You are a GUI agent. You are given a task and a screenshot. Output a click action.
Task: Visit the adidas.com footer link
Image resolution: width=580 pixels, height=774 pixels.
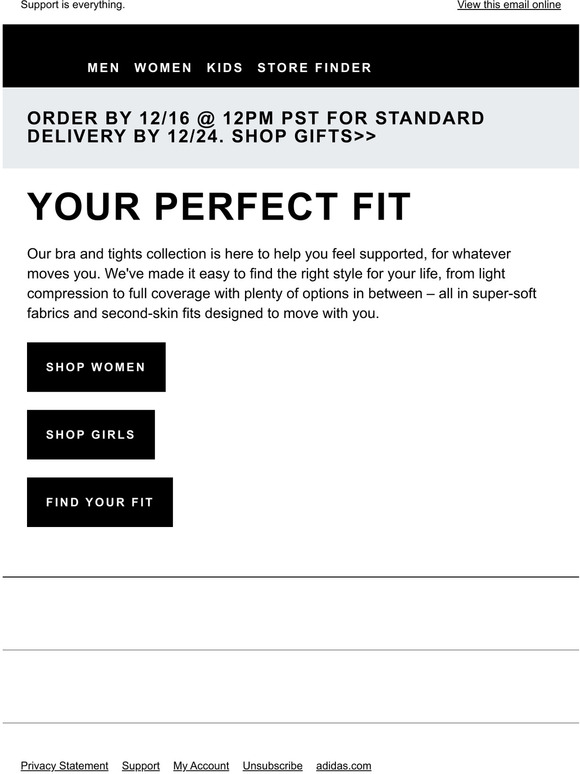(344, 766)
